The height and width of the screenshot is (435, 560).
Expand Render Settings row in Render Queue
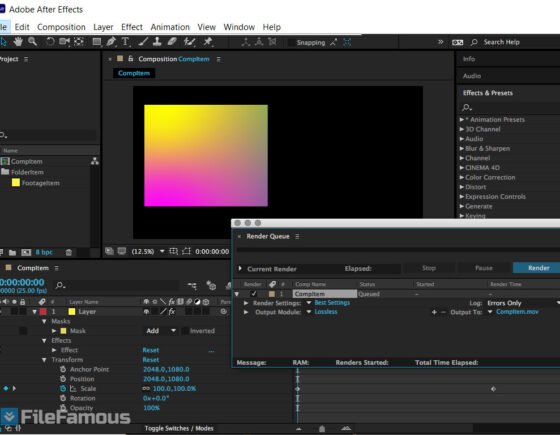coord(246,303)
